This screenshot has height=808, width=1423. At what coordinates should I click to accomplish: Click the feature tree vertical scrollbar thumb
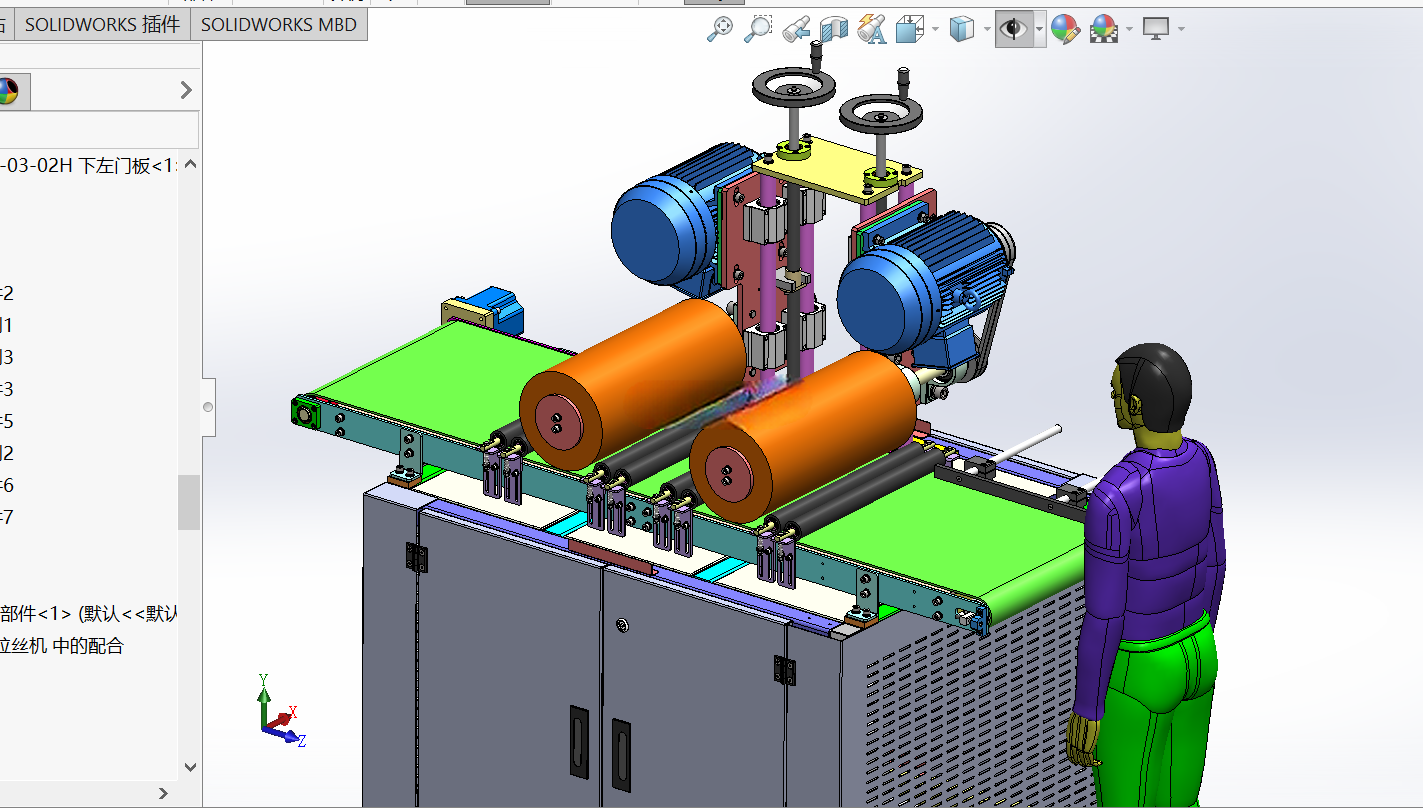click(189, 502)
